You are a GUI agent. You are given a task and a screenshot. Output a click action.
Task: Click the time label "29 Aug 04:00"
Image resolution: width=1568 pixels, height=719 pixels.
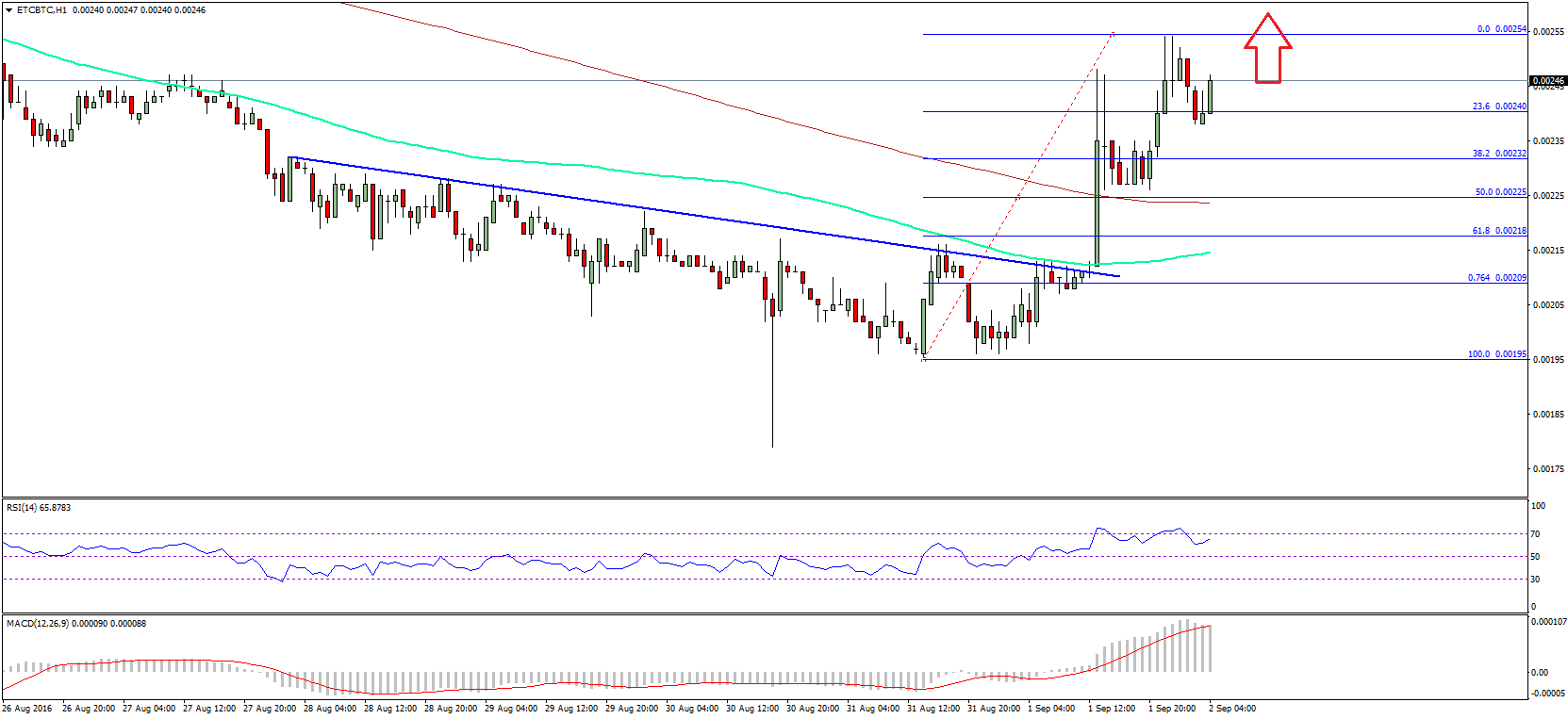(511, 709)
